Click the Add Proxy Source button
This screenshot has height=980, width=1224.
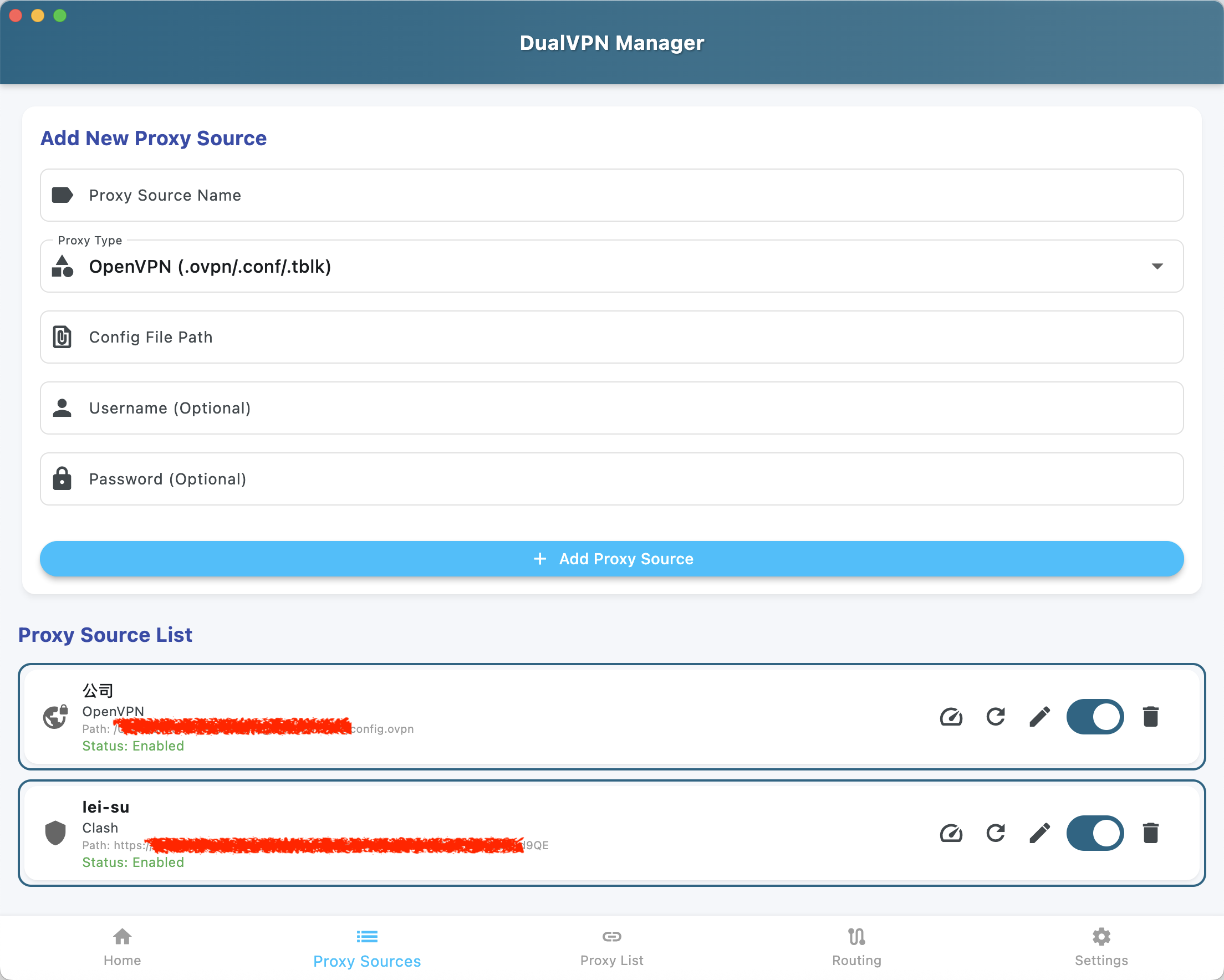[611, 559]
